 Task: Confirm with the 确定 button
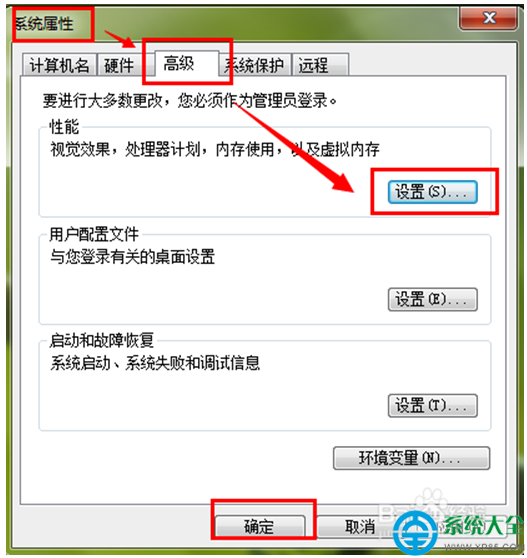pyautogui.click(x=260, y=527)
